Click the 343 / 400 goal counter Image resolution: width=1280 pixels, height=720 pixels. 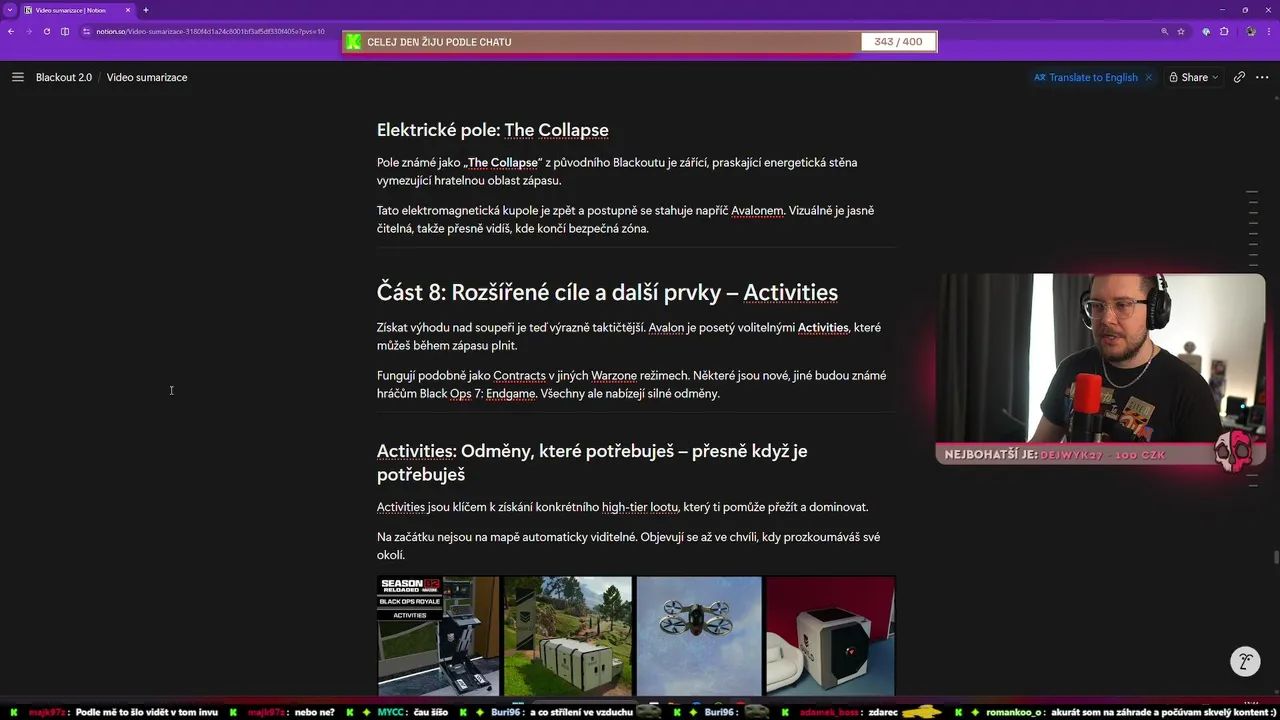pos(898,42)
